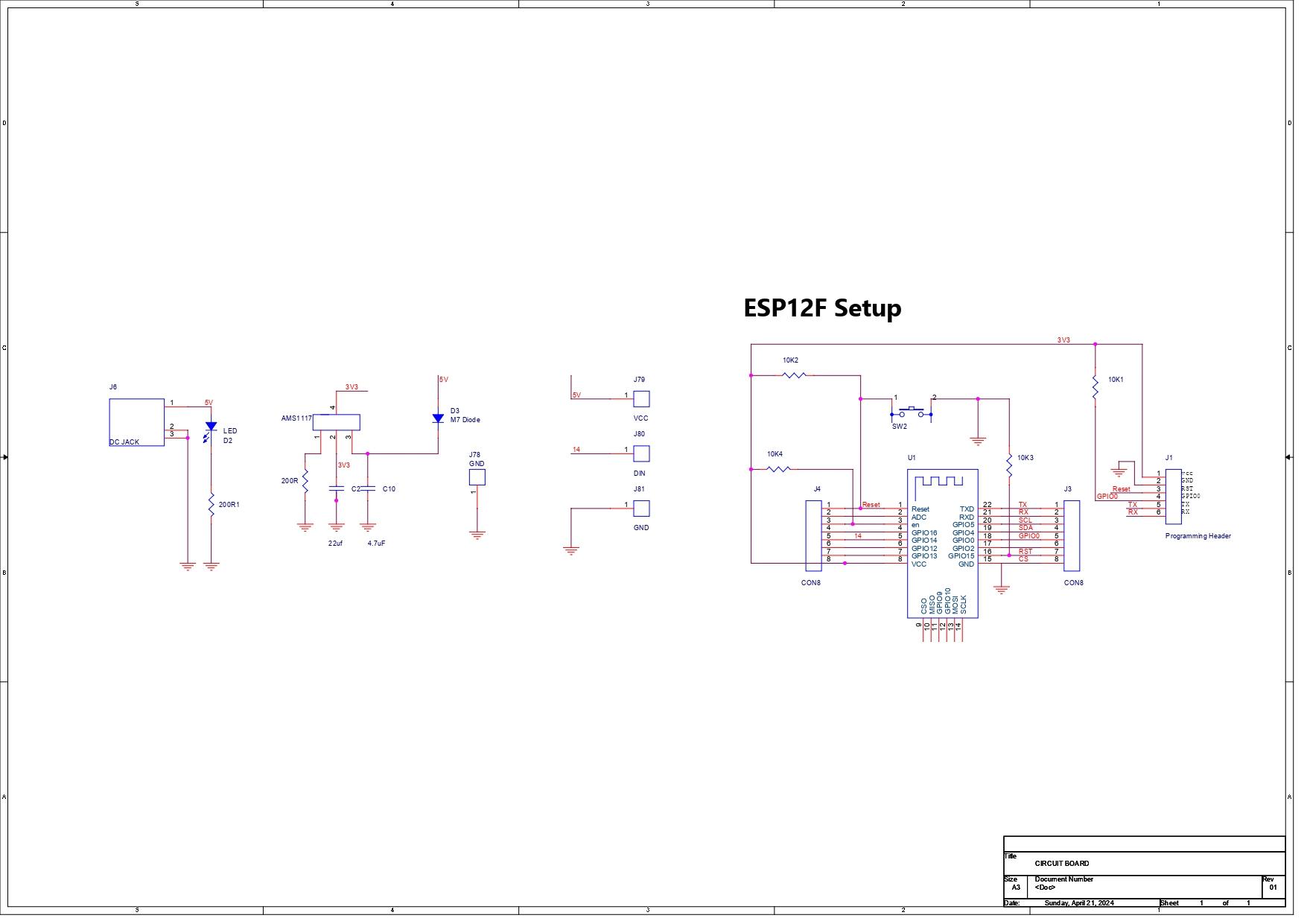The width and height of the screenshot is (1307, 924).
Task: Click the MOSI pin label in U1
Action: [x=955, y=604]
